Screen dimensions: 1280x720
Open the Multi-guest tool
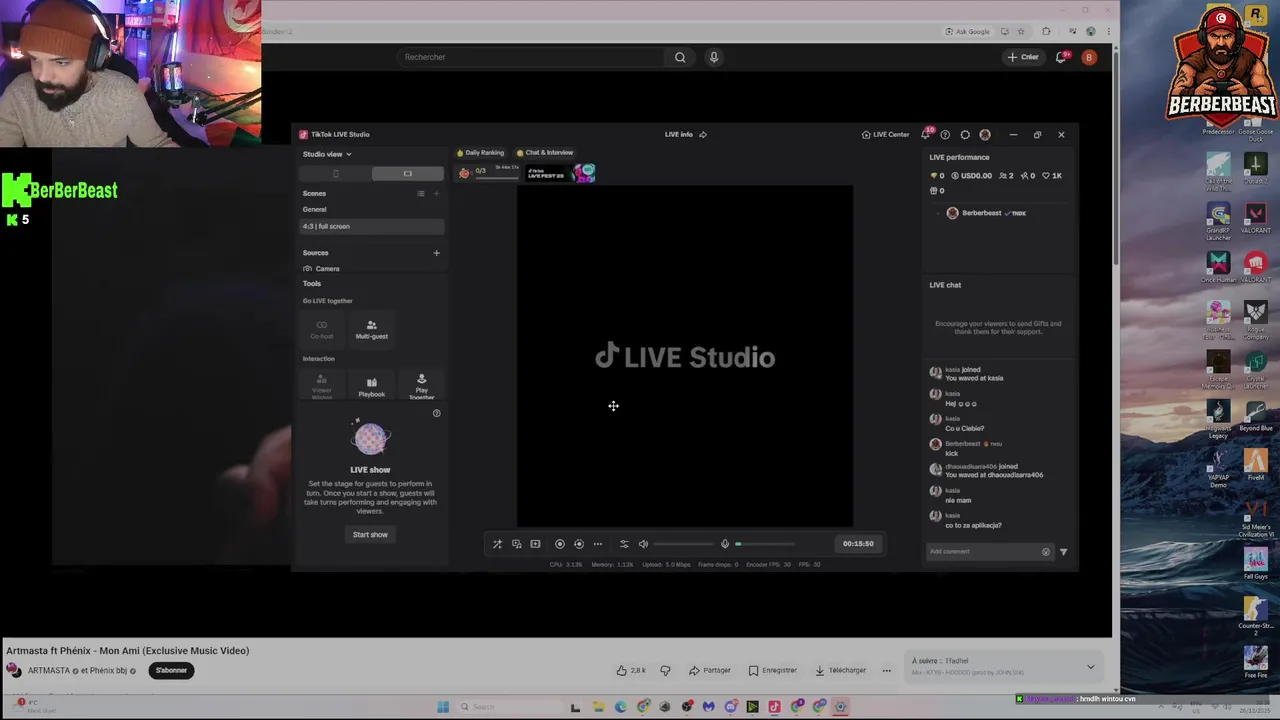click(x=371, y=329)
